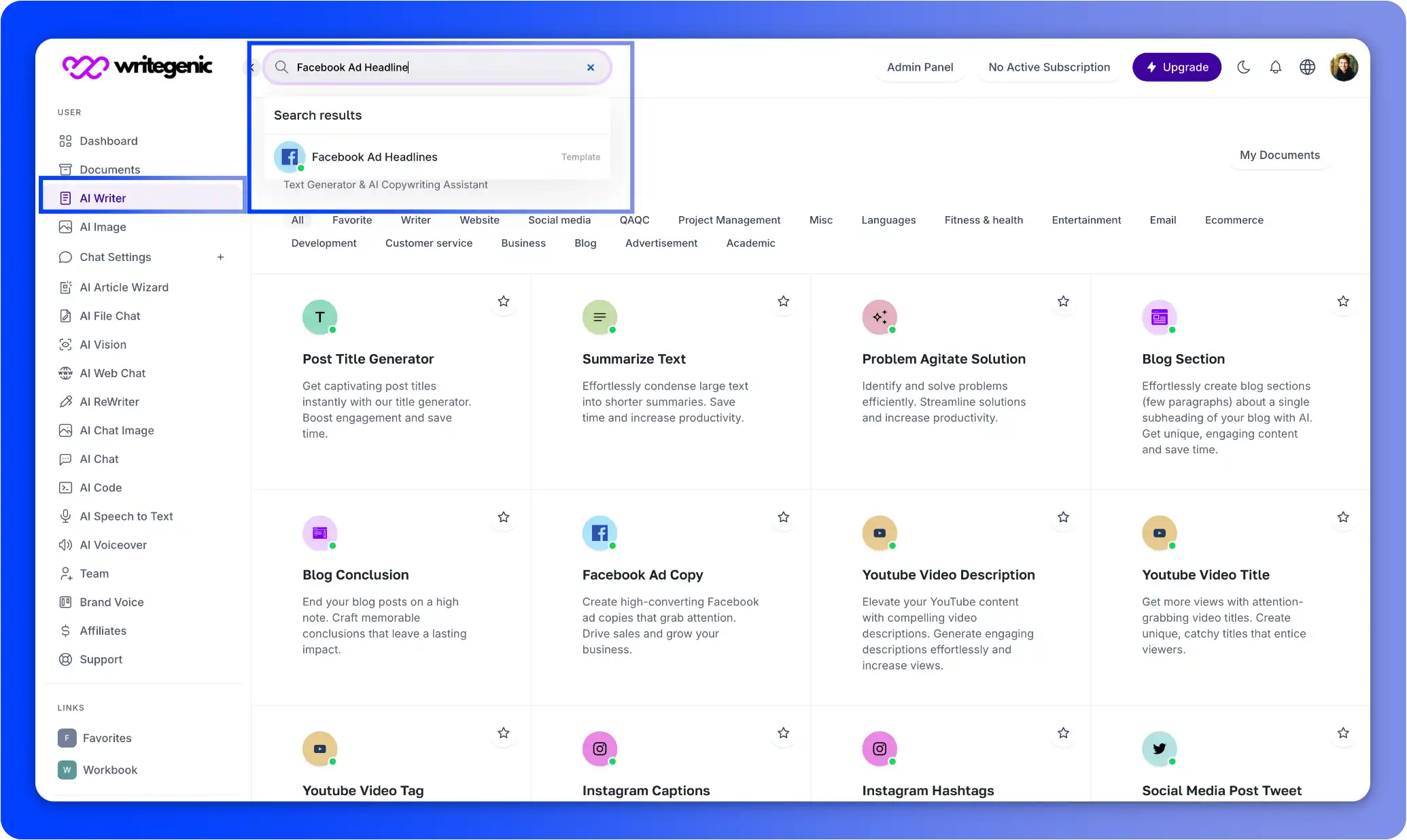Select the All category tab

click(298, 220)
